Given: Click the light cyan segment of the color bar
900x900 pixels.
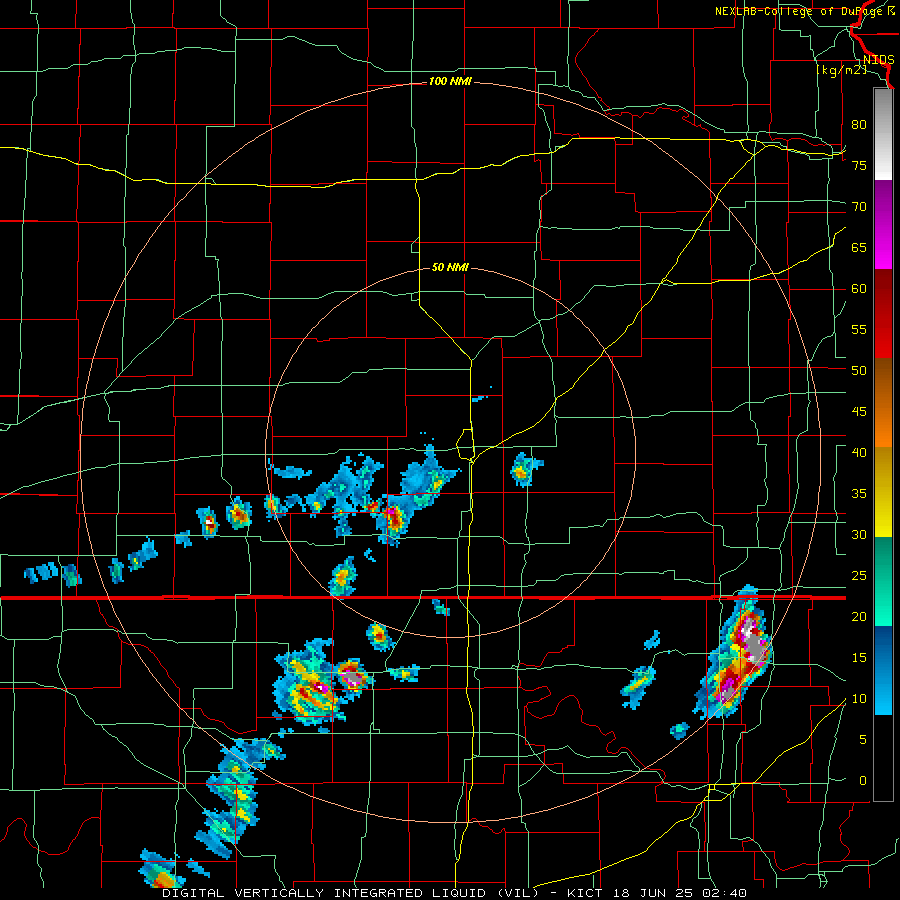Looking at the screenshot, I should [883, 693].
